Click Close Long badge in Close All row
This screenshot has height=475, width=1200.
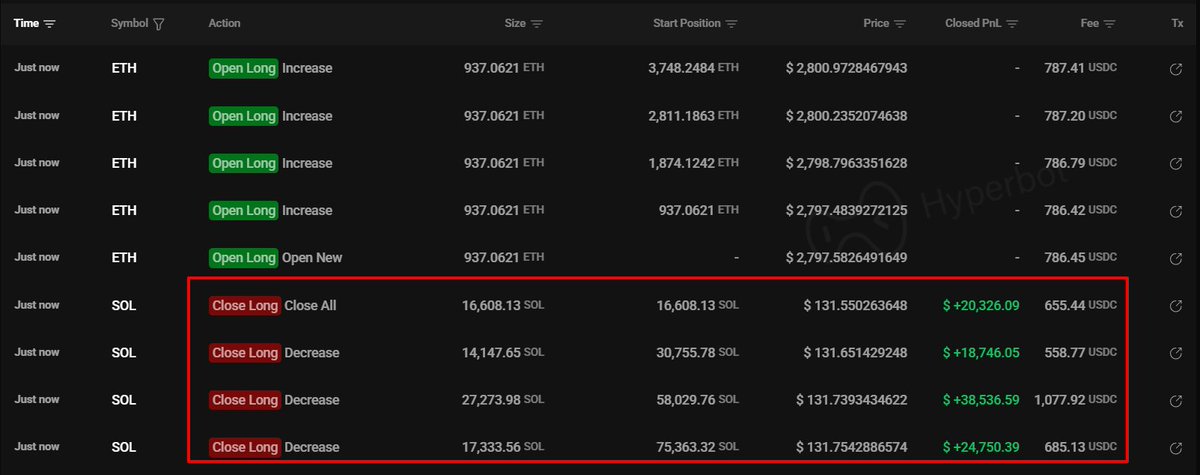pyautogui.click(x=244, y=306)
